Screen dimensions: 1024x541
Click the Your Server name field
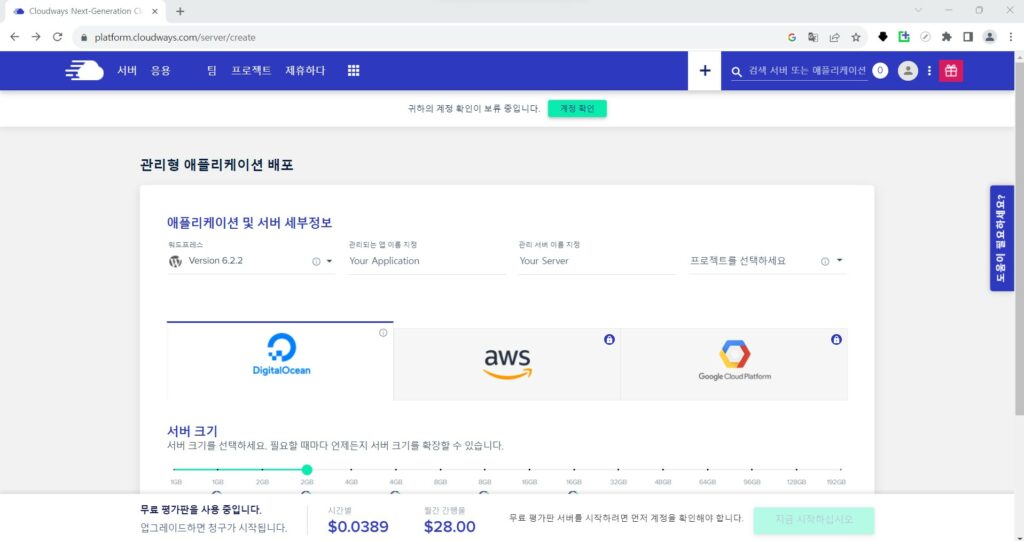coord(597,261)
